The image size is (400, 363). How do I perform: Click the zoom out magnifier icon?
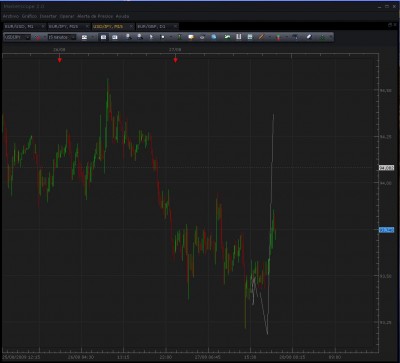click(x=140, y=37)
